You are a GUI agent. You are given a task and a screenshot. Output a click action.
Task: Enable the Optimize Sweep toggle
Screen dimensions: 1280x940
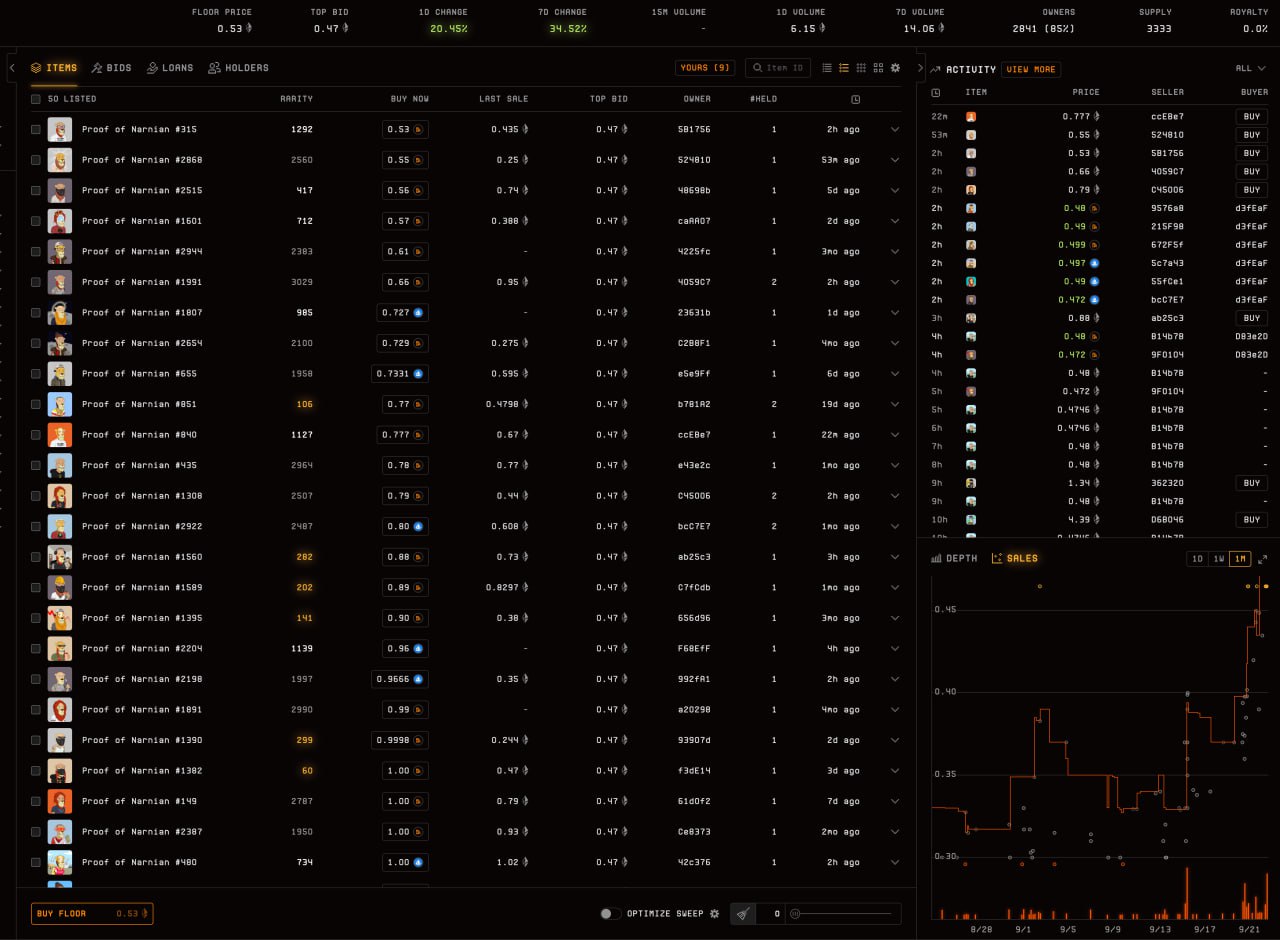(610, 914)
